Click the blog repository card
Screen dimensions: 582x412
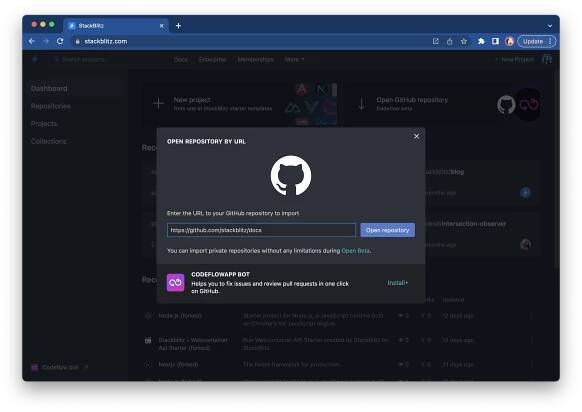482,182
